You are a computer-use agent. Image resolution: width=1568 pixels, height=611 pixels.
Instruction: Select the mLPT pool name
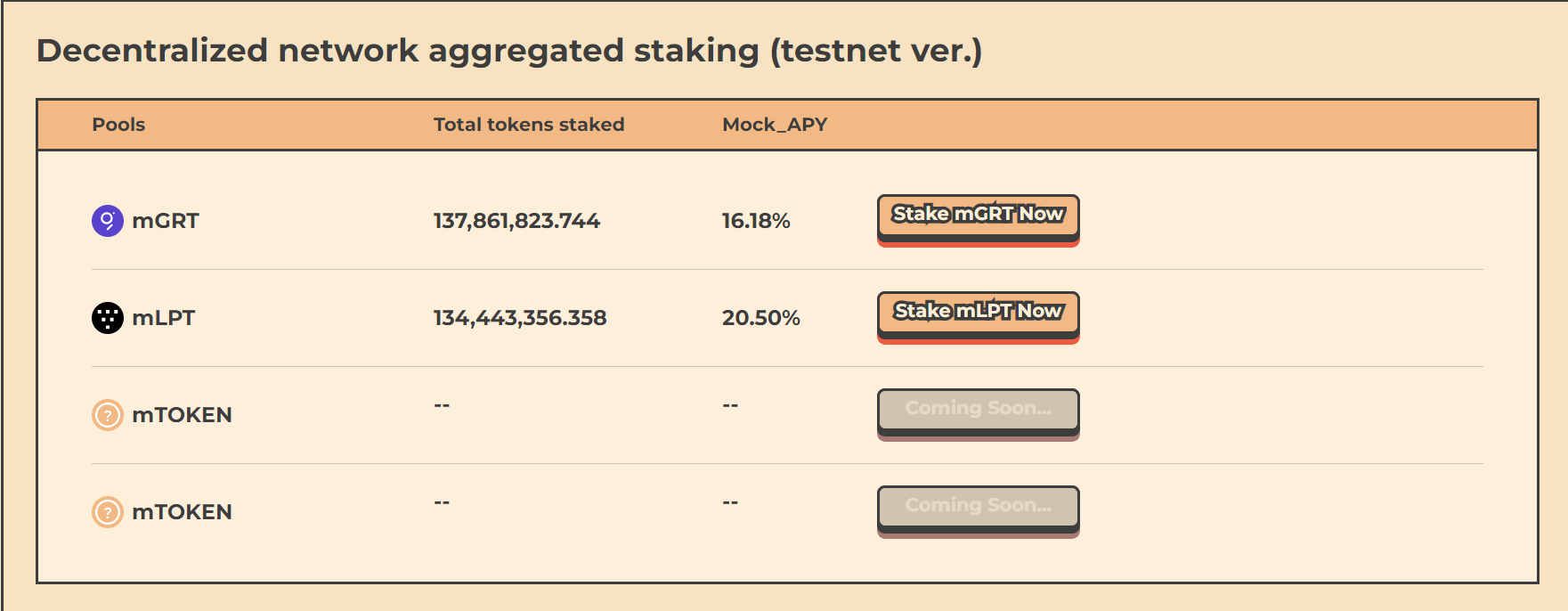[164, 318]
